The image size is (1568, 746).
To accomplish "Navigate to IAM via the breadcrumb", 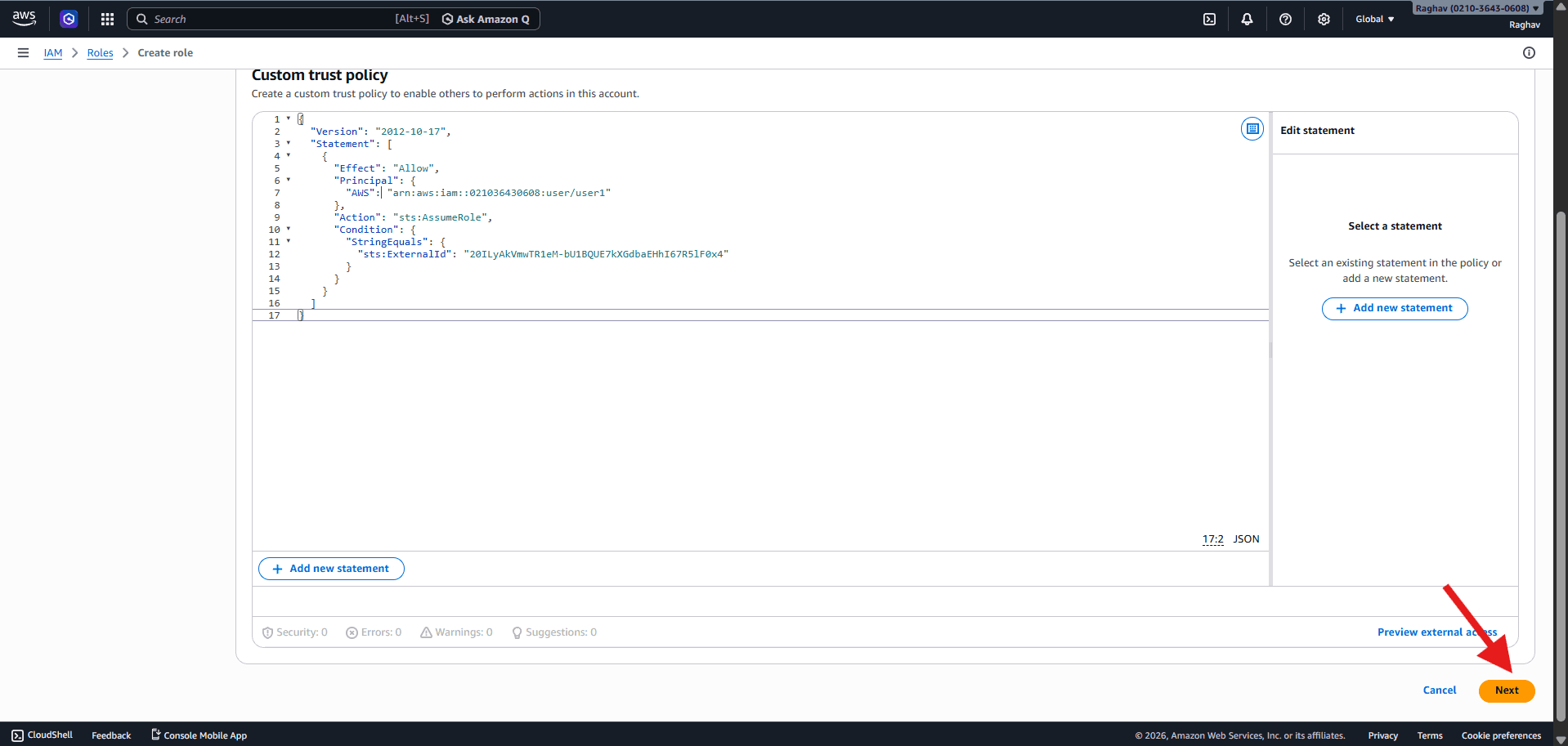I will [x=52, y=52].
